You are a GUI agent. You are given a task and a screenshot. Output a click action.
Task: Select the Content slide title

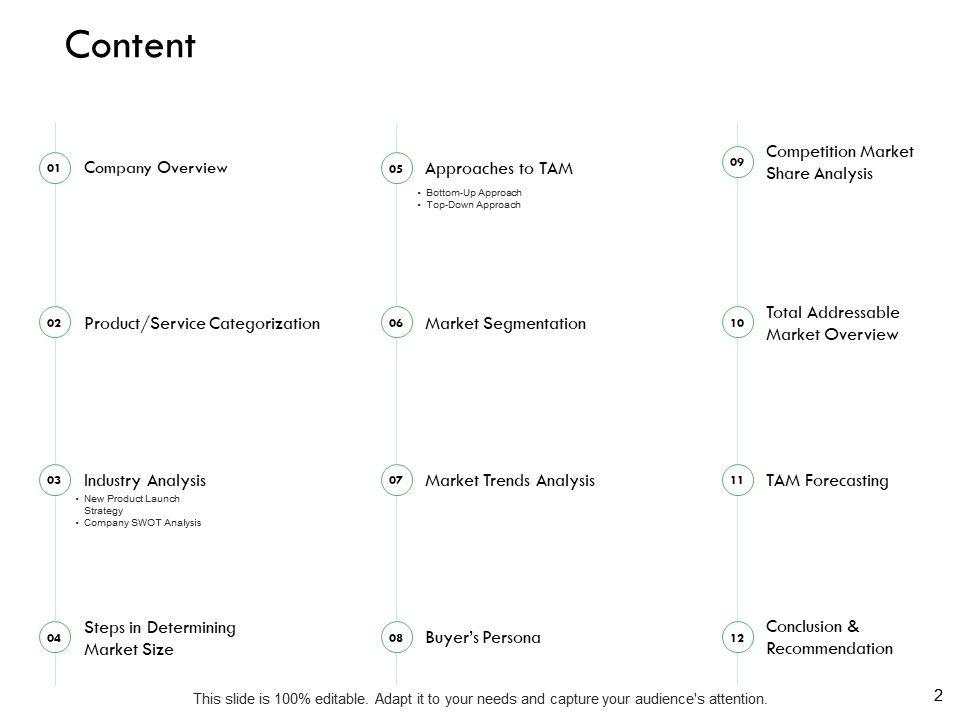[x=129, y=46]
